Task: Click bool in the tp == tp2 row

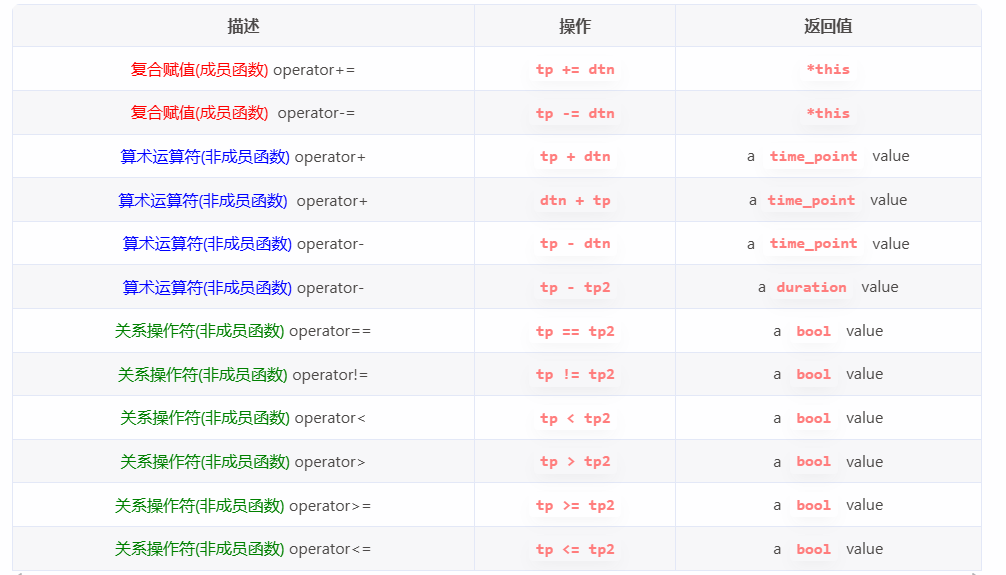Action: coord(814,331)
